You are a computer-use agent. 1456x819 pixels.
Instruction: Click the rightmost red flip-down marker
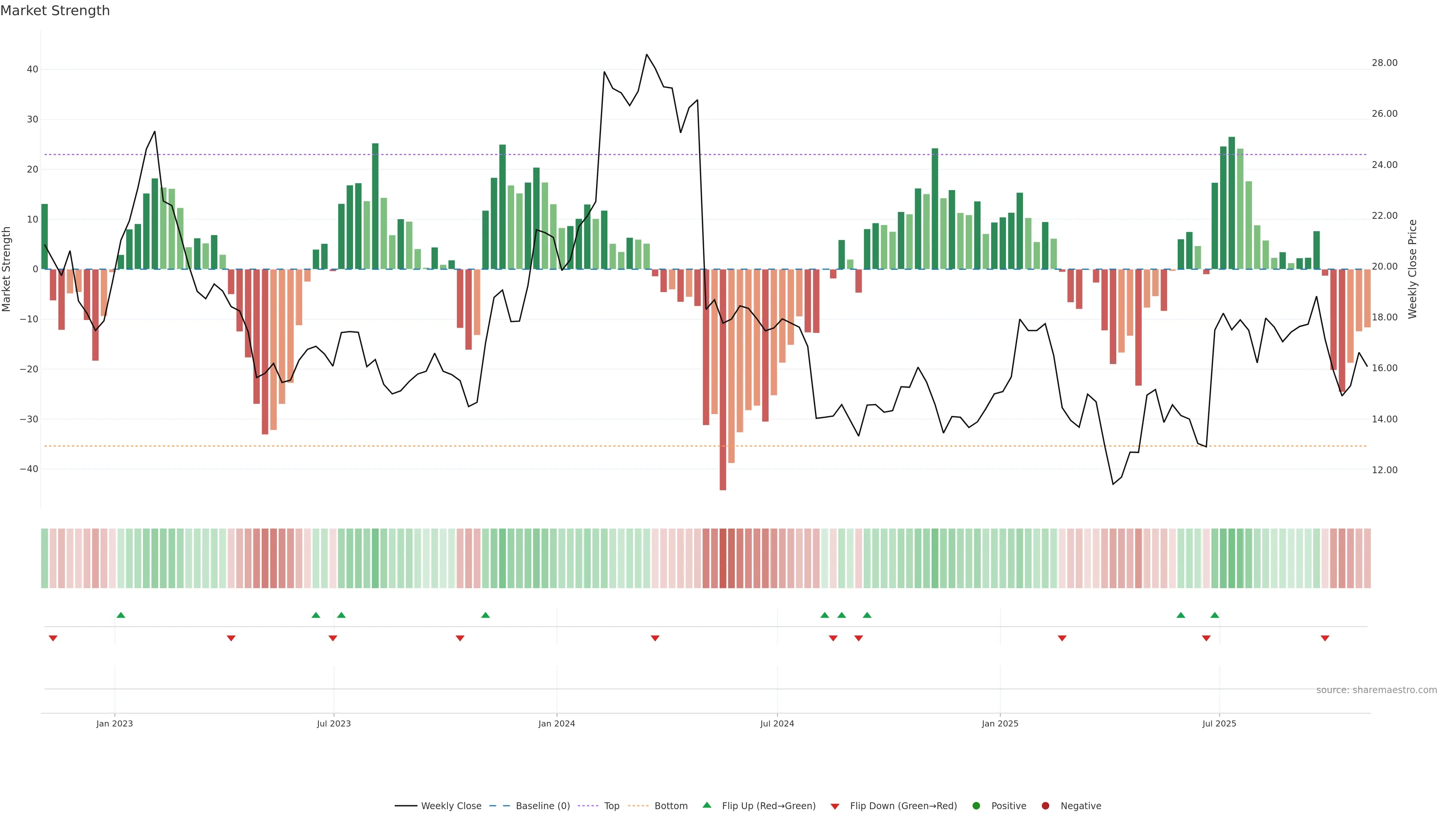click(x=1325, y=638)
